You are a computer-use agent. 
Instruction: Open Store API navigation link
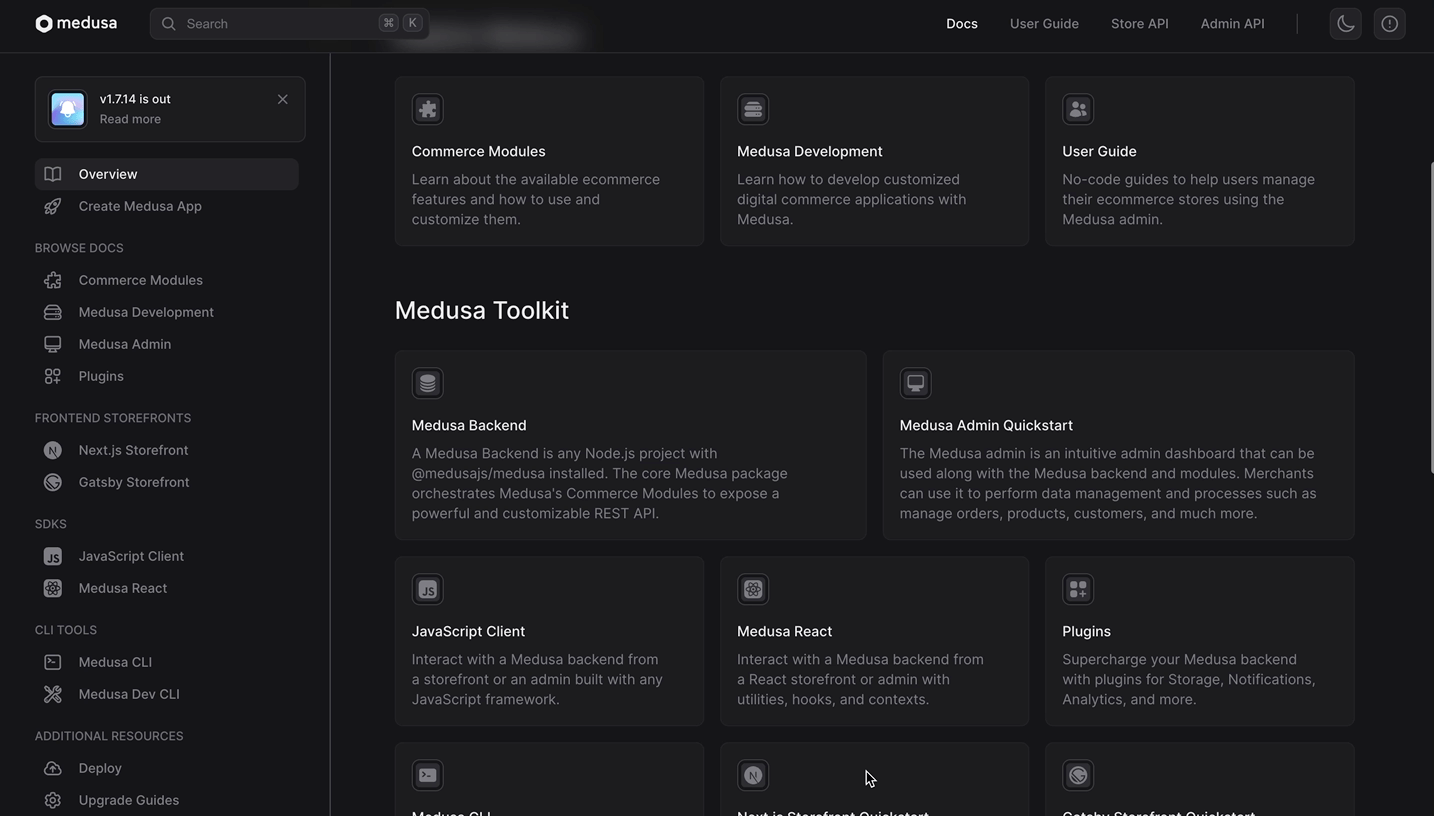[x=1140, y=23]
